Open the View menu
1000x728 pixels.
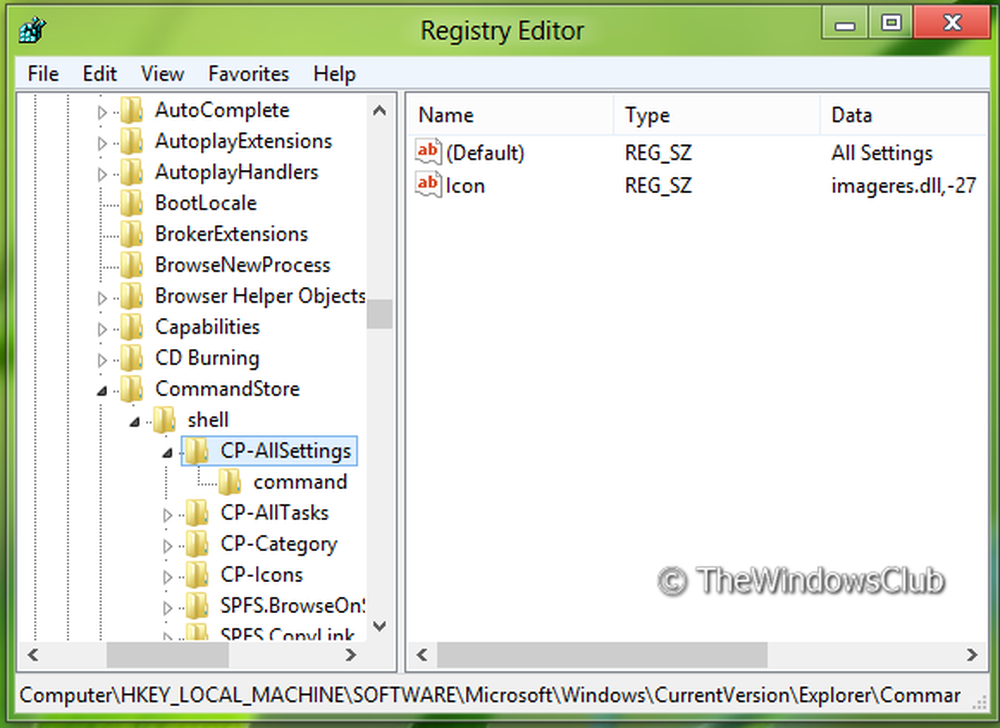tap(163, 74)
